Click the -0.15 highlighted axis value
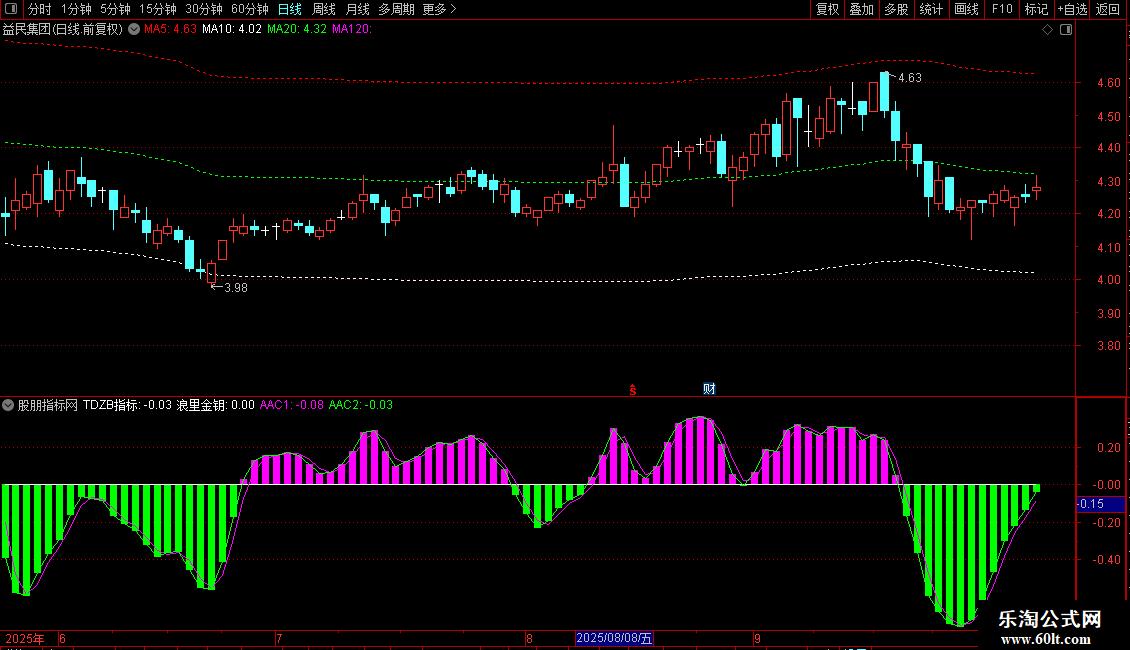This screenshot has height=650, width=1130. (x=1100, y=504)
